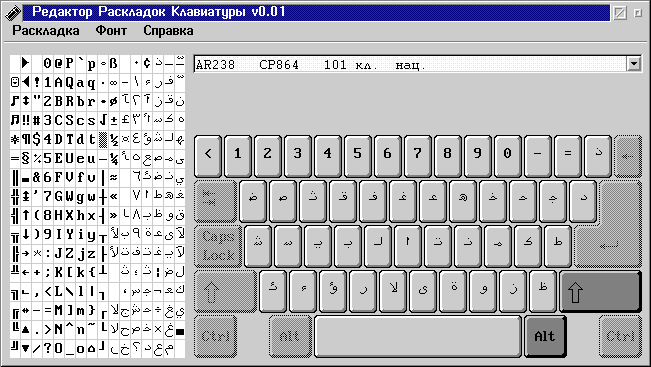Open the Фонт menu

(111, 30)
